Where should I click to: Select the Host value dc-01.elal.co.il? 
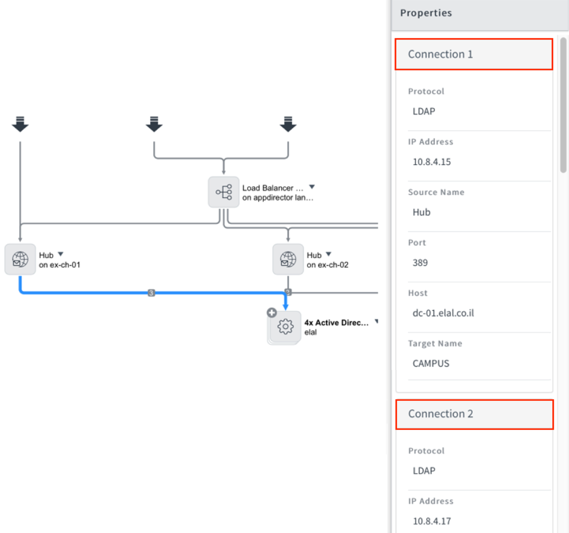click(443, 313)
